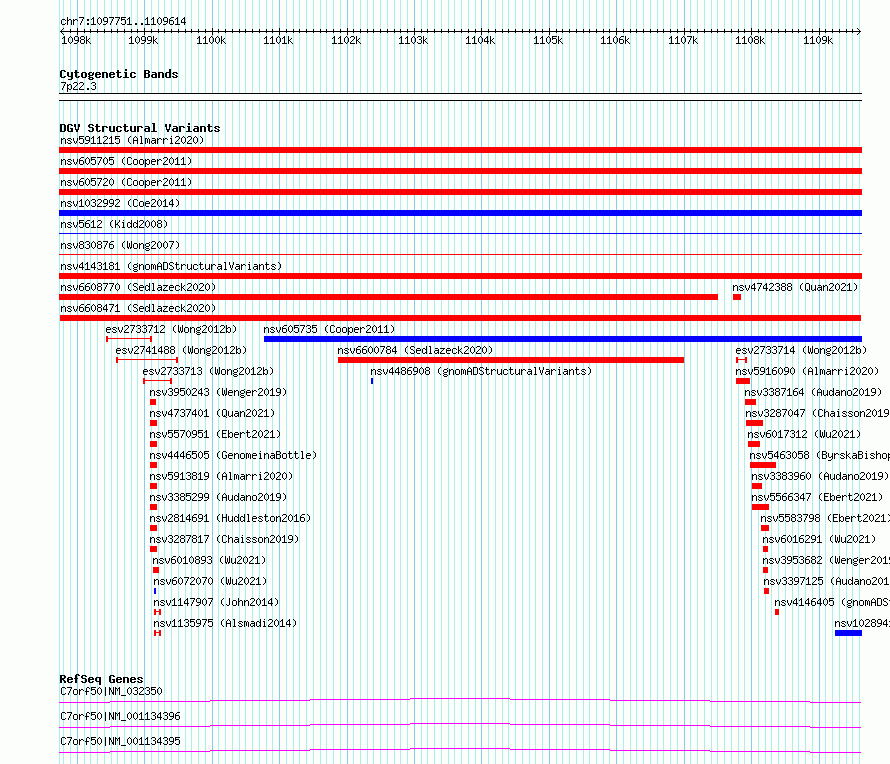Viewport: 890px width, 764px height.
Task: Click nsv6016291 (Wu2021) label
Action: pos(819,539)
